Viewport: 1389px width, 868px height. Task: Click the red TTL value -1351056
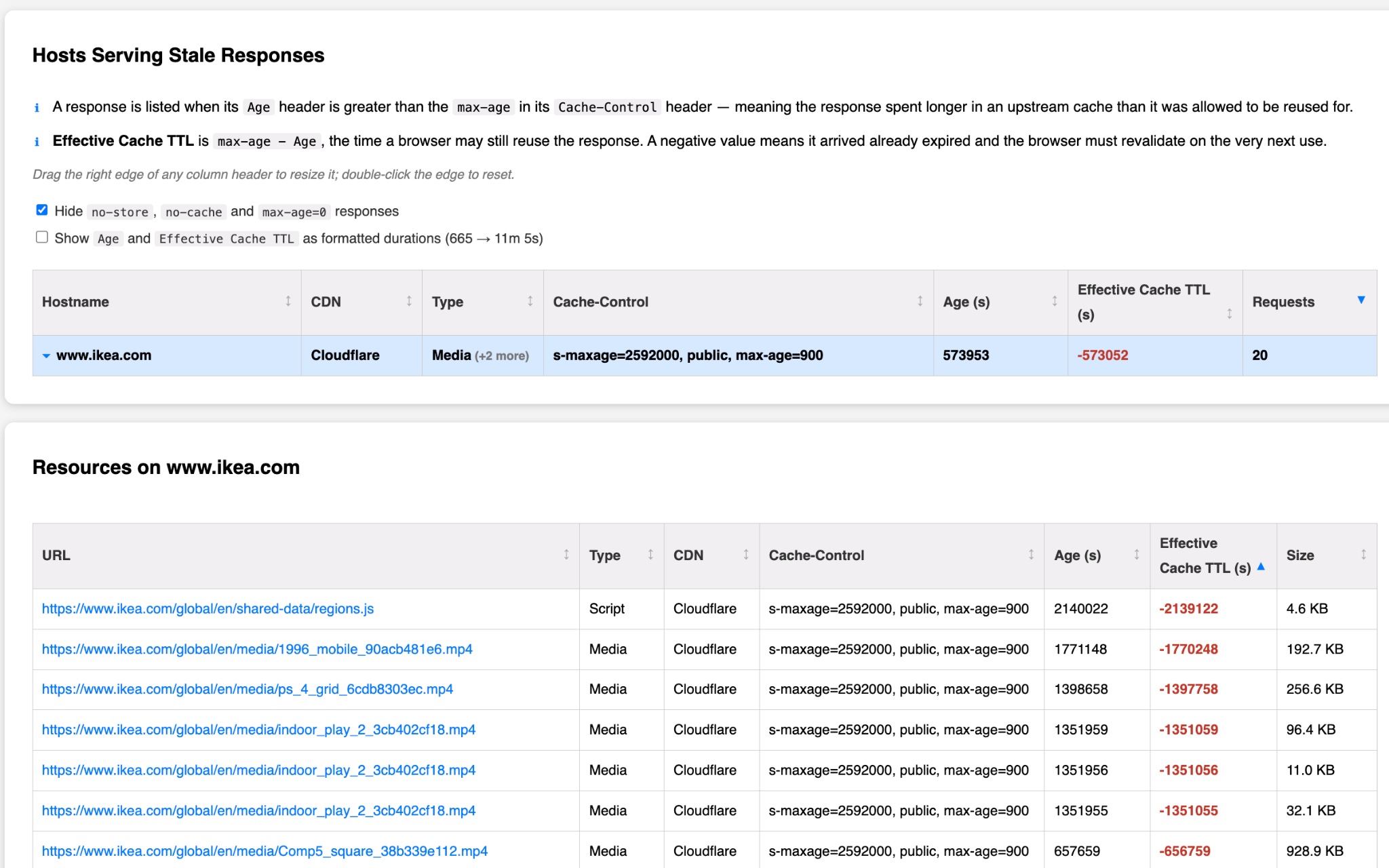[1188, 770]
